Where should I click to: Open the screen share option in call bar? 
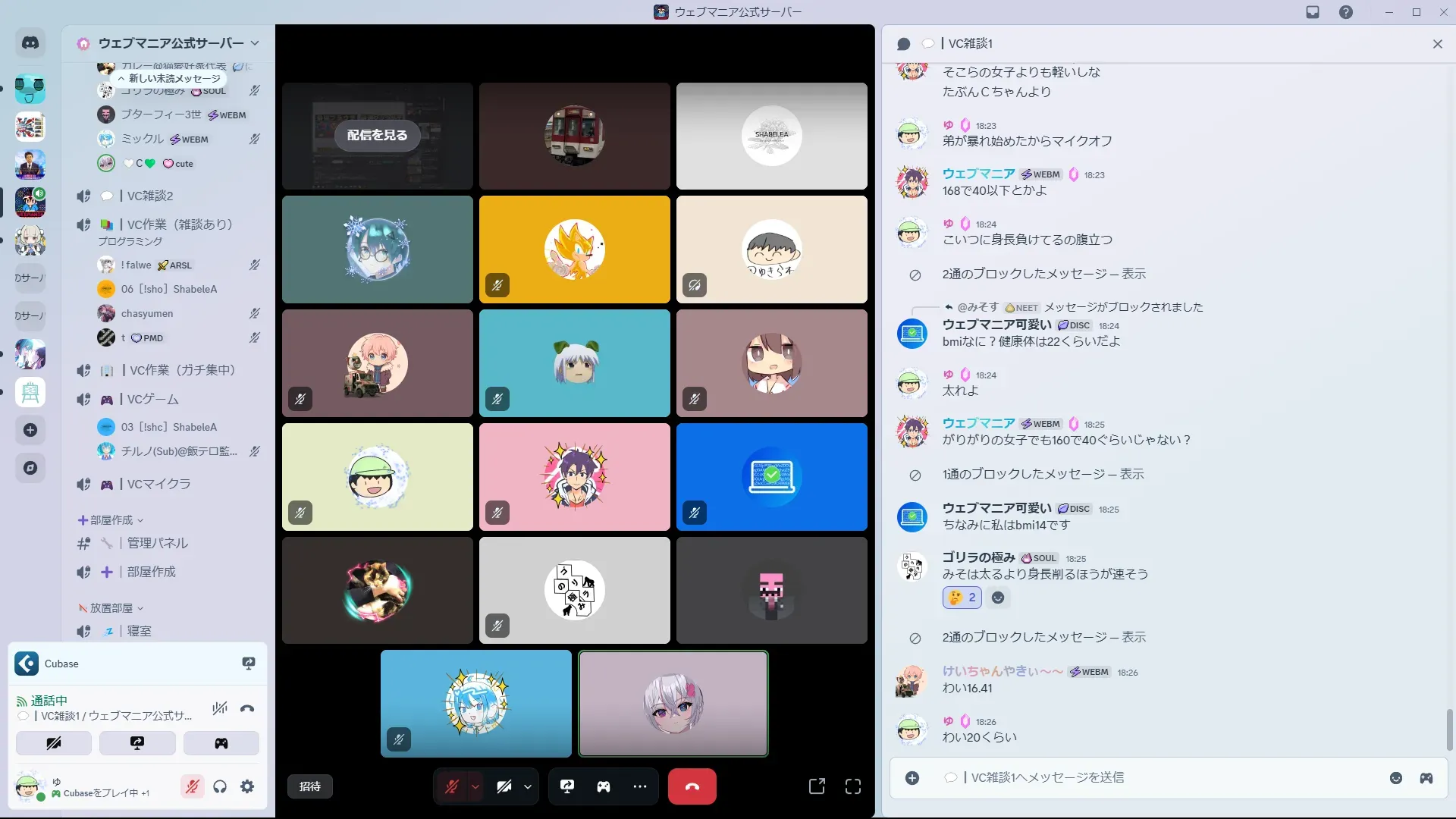click(567, 786)
